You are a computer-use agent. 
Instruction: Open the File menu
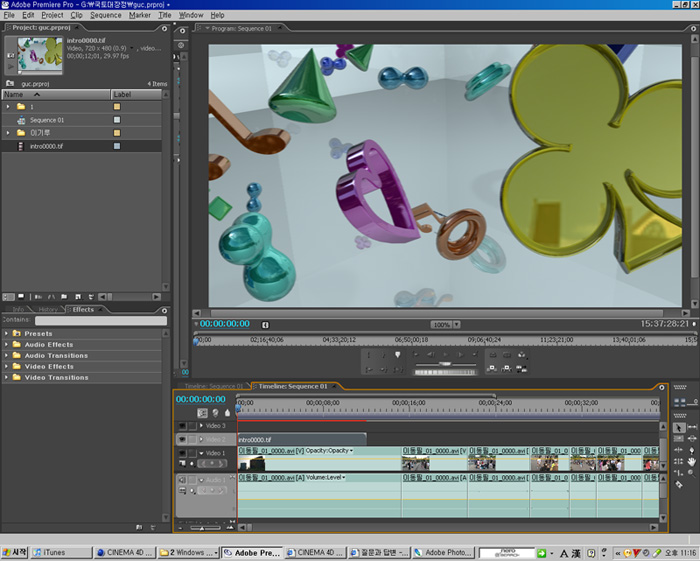(9, 15)
